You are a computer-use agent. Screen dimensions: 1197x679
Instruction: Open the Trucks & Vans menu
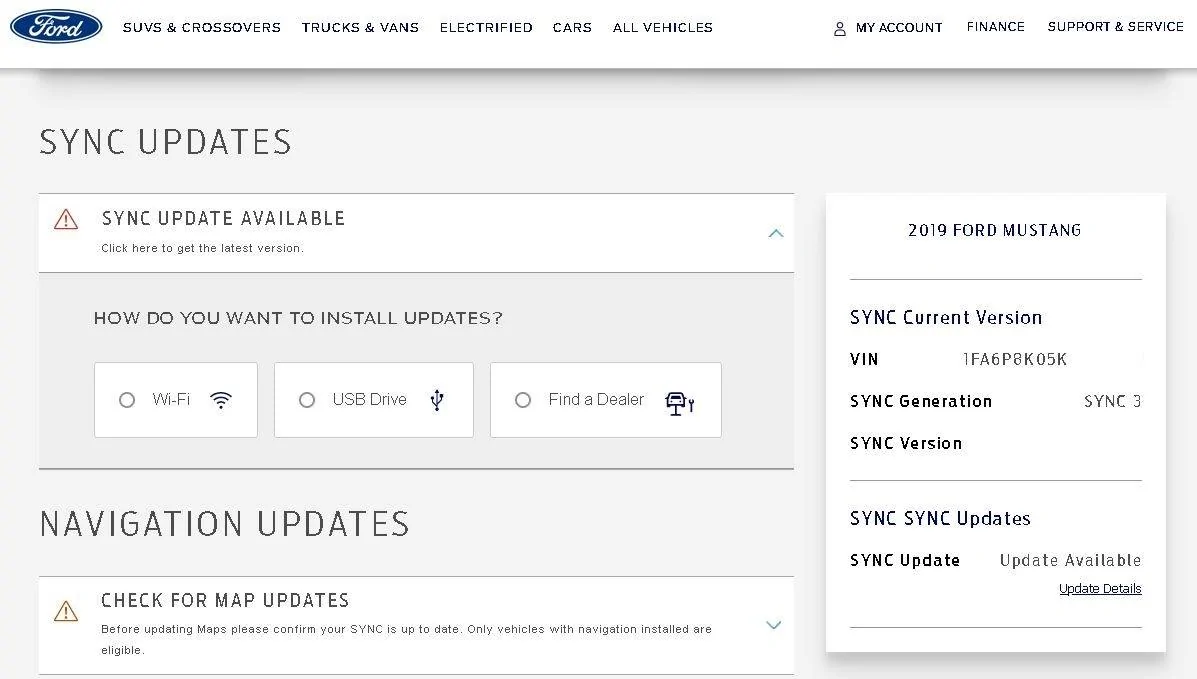click(360, 27)
